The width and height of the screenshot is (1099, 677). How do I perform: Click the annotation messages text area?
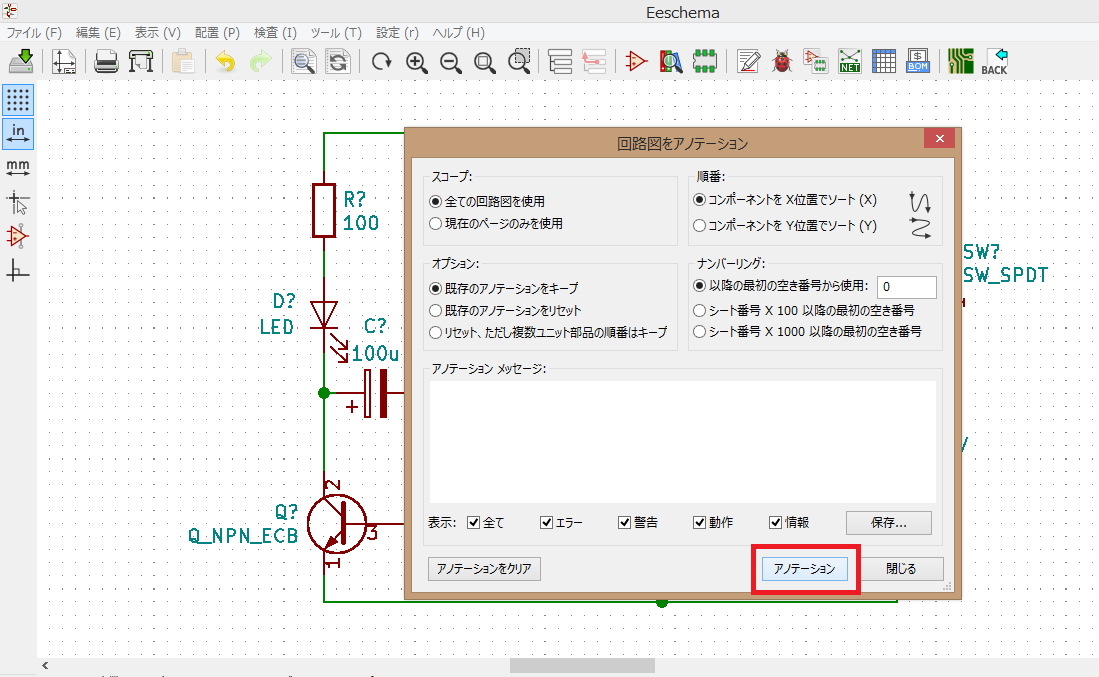pyautogui.click(x=683, y=442)
